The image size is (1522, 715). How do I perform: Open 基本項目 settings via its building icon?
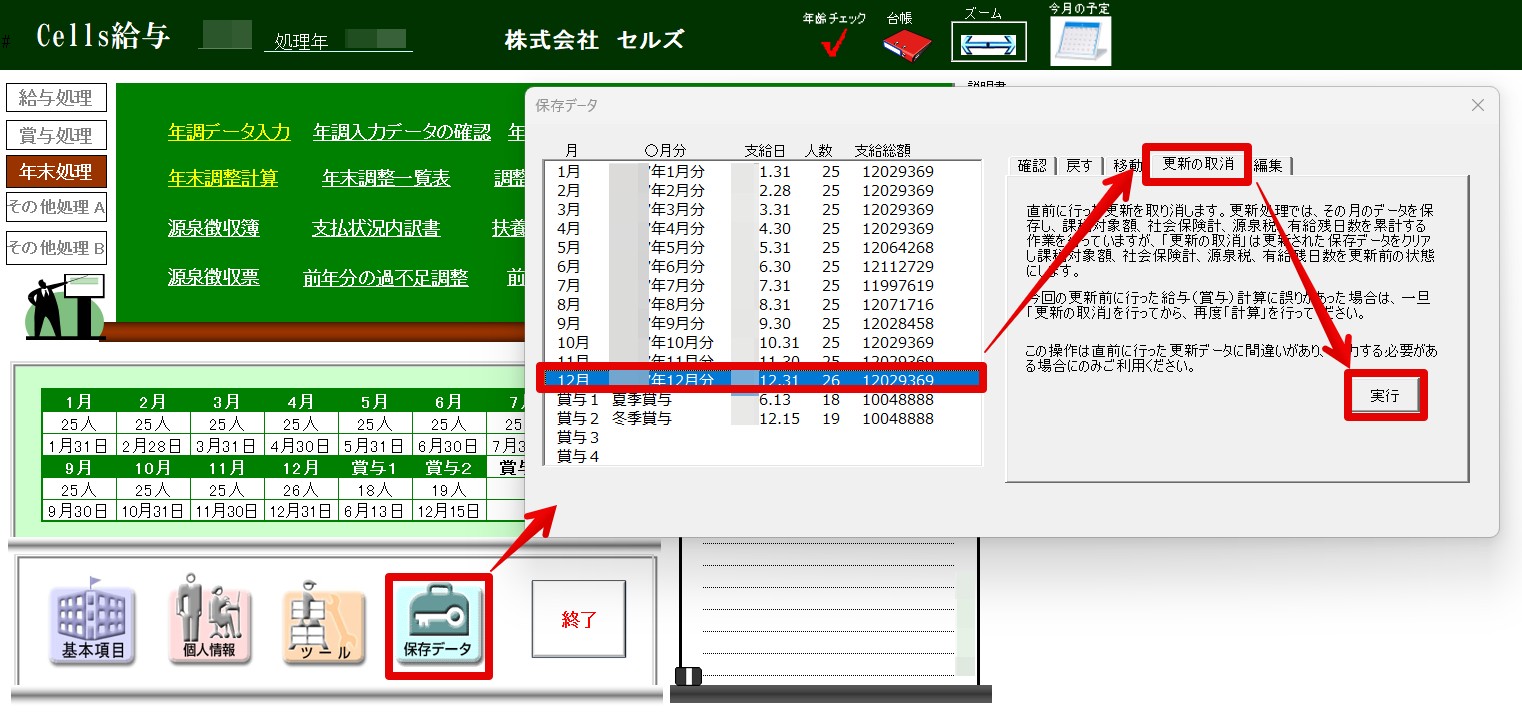91,620
